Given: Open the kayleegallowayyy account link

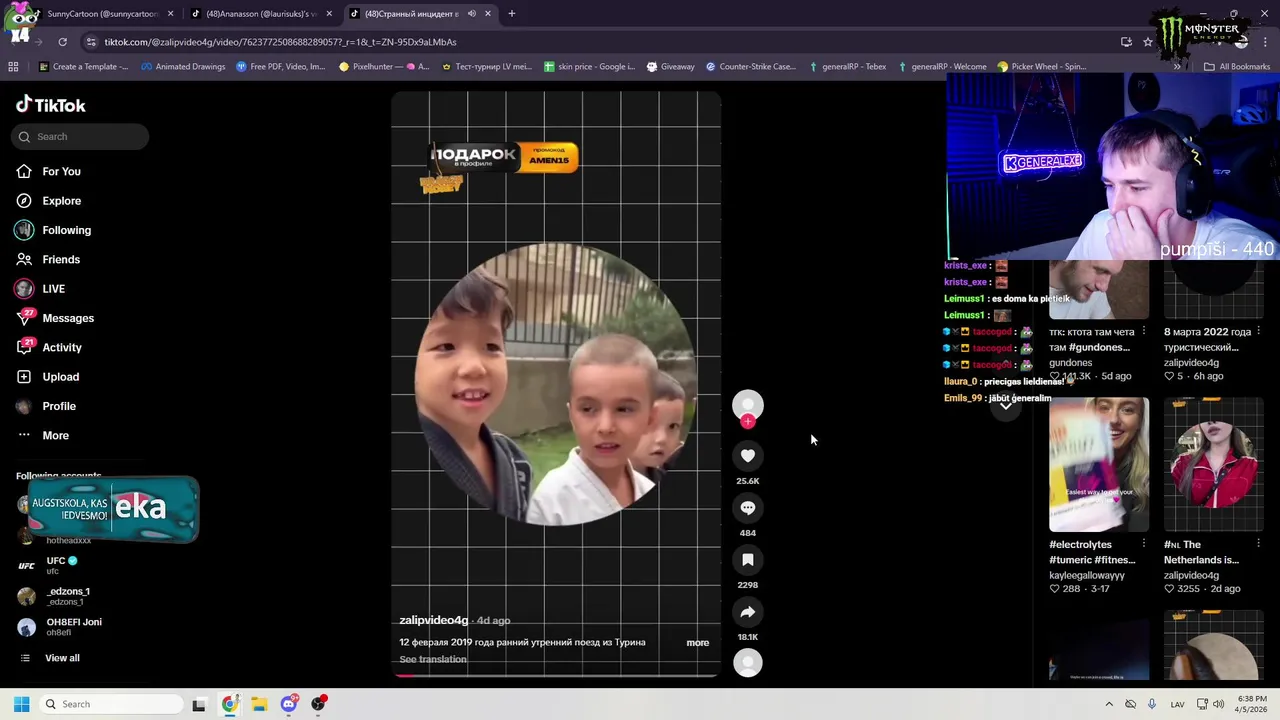Looking at the screenshot, I should 1087,576.
